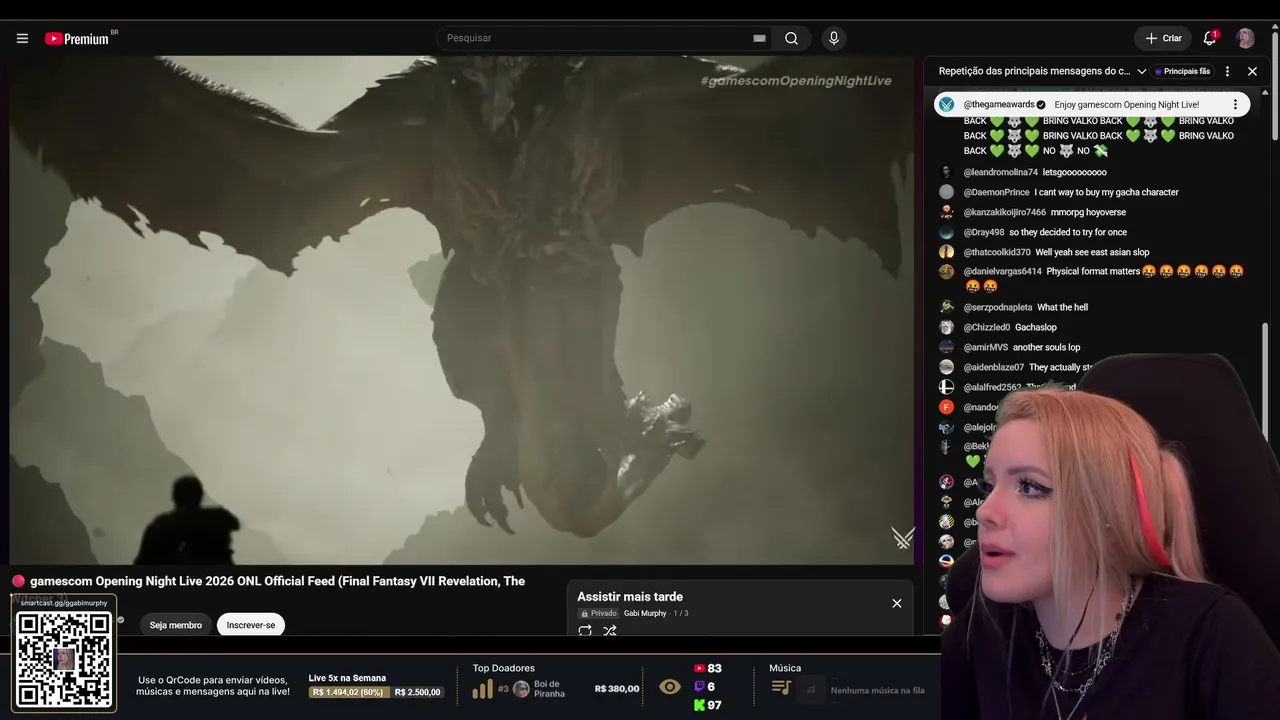Click the gamescom live video player

coord(461,310)
